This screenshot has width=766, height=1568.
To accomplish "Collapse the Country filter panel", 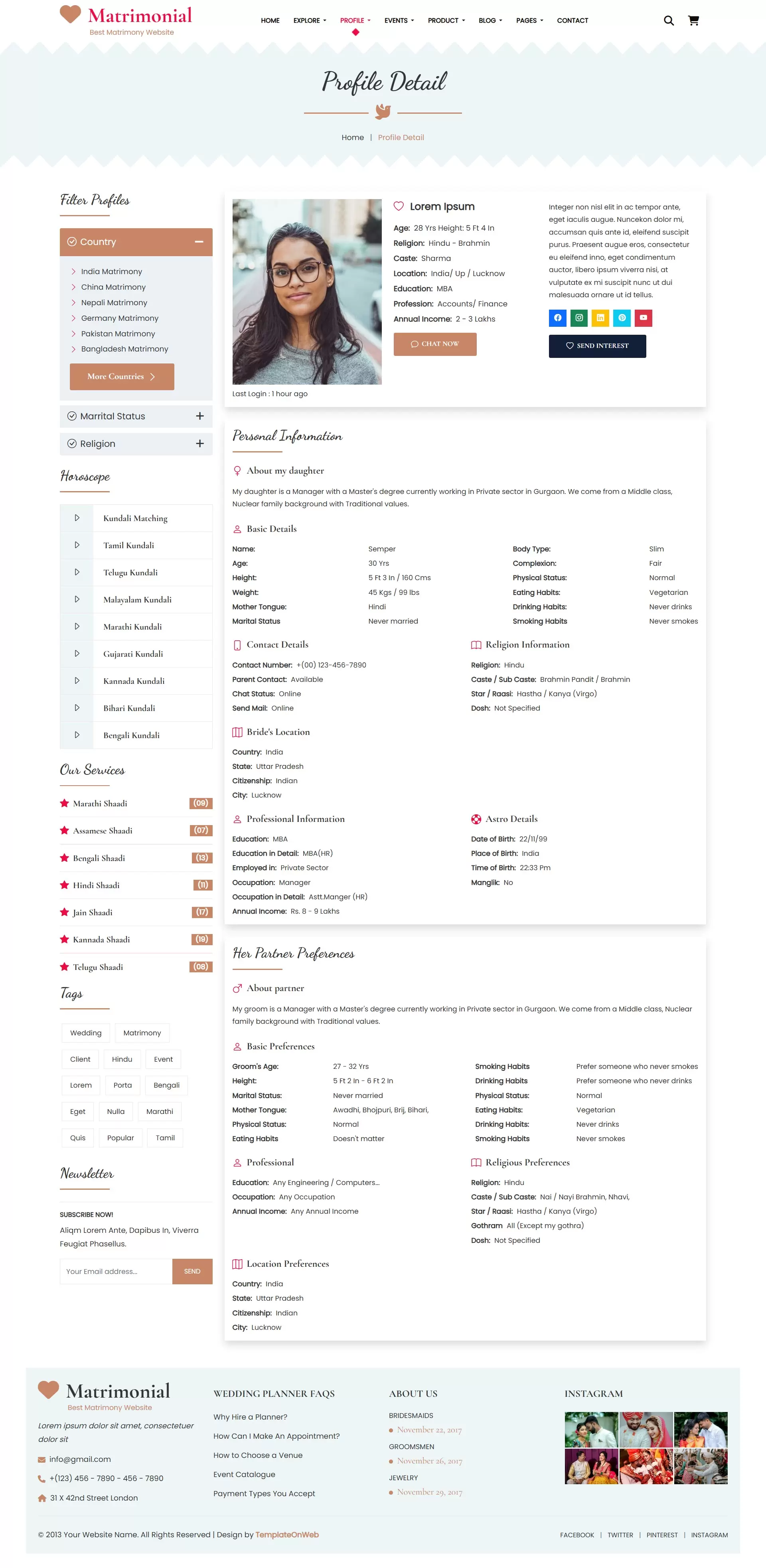I will tap(199, 242).
